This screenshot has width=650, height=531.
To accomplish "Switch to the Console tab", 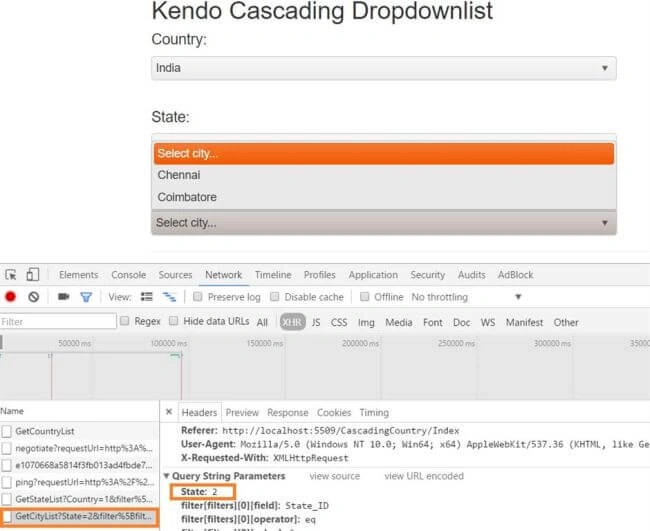I will click(129, 275).
